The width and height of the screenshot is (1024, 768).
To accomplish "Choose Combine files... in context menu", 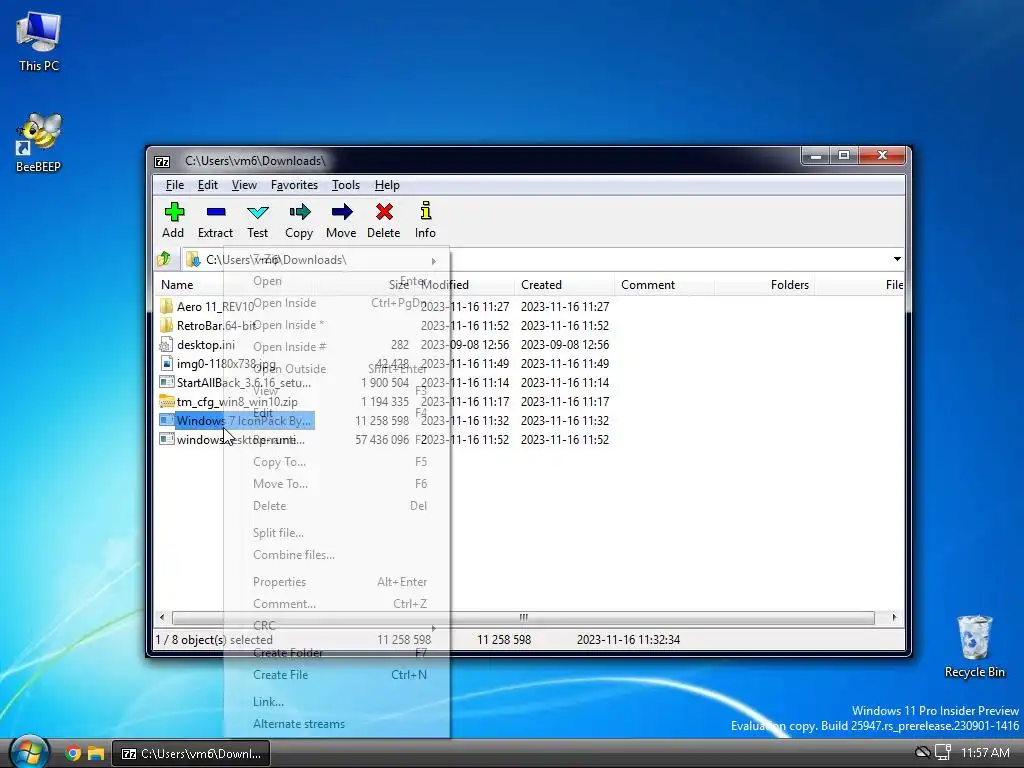I will (337, 554).
